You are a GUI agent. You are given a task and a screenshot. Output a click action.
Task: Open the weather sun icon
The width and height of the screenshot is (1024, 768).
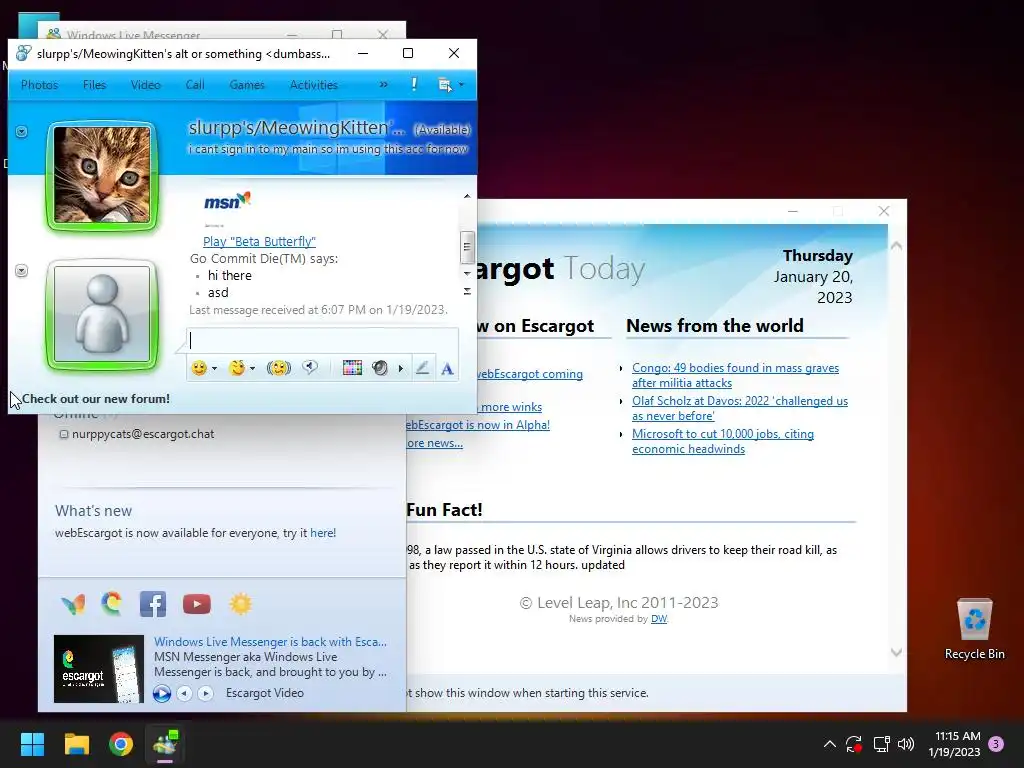(x=240, y=604)
